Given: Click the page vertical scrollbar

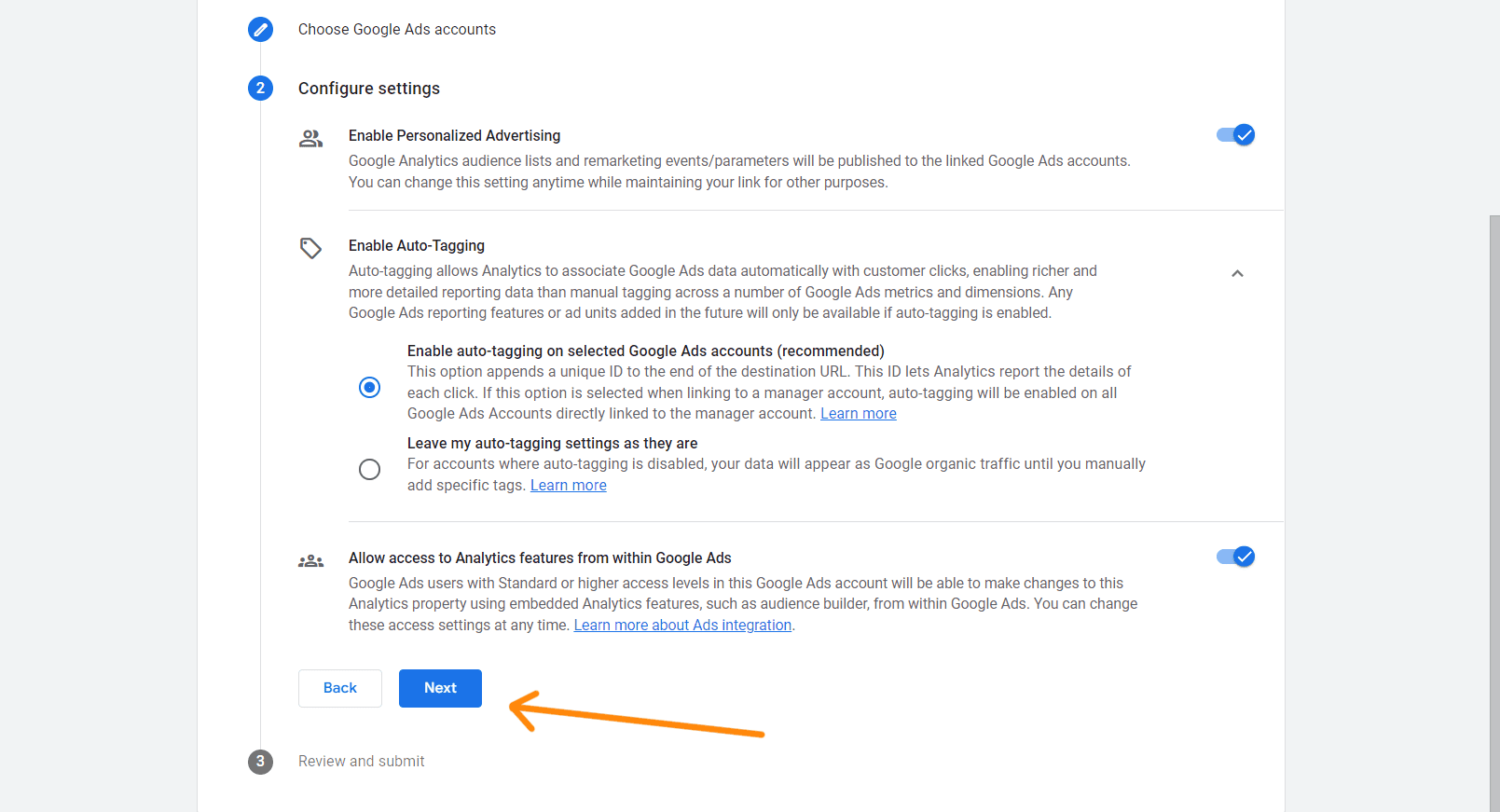Looking at the screenshot, I should [1494, 513].
